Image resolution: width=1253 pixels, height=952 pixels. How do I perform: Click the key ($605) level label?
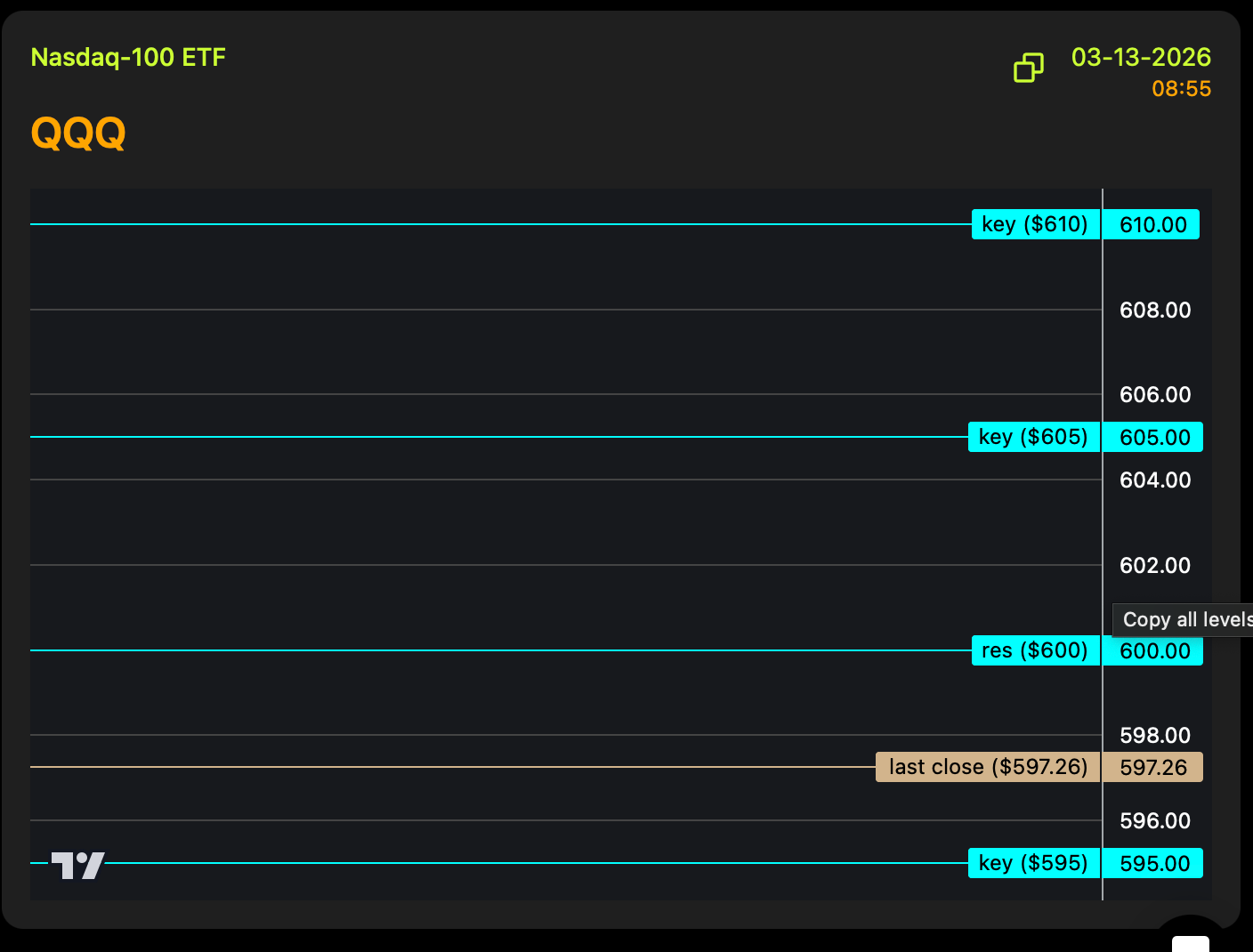[1033, 437]
